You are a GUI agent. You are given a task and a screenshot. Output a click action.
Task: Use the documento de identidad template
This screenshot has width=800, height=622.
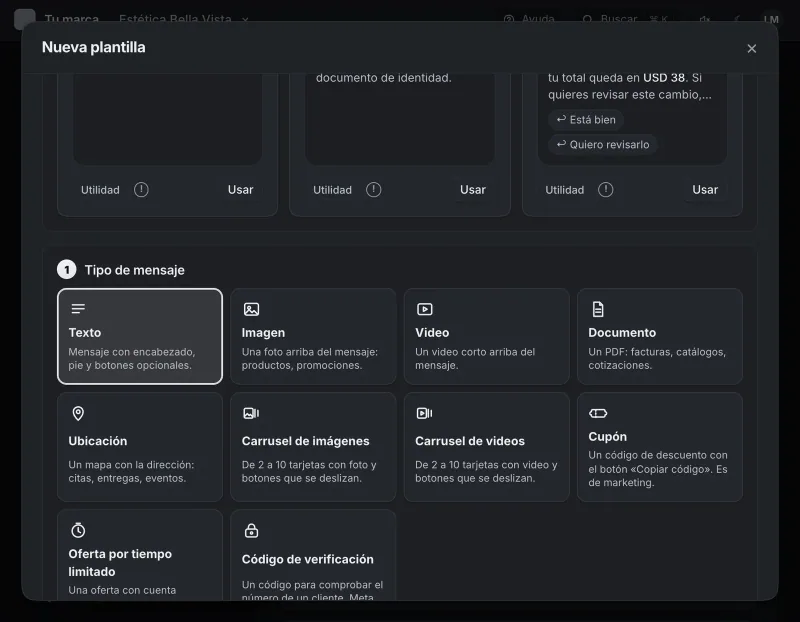[x=472, y=190]
